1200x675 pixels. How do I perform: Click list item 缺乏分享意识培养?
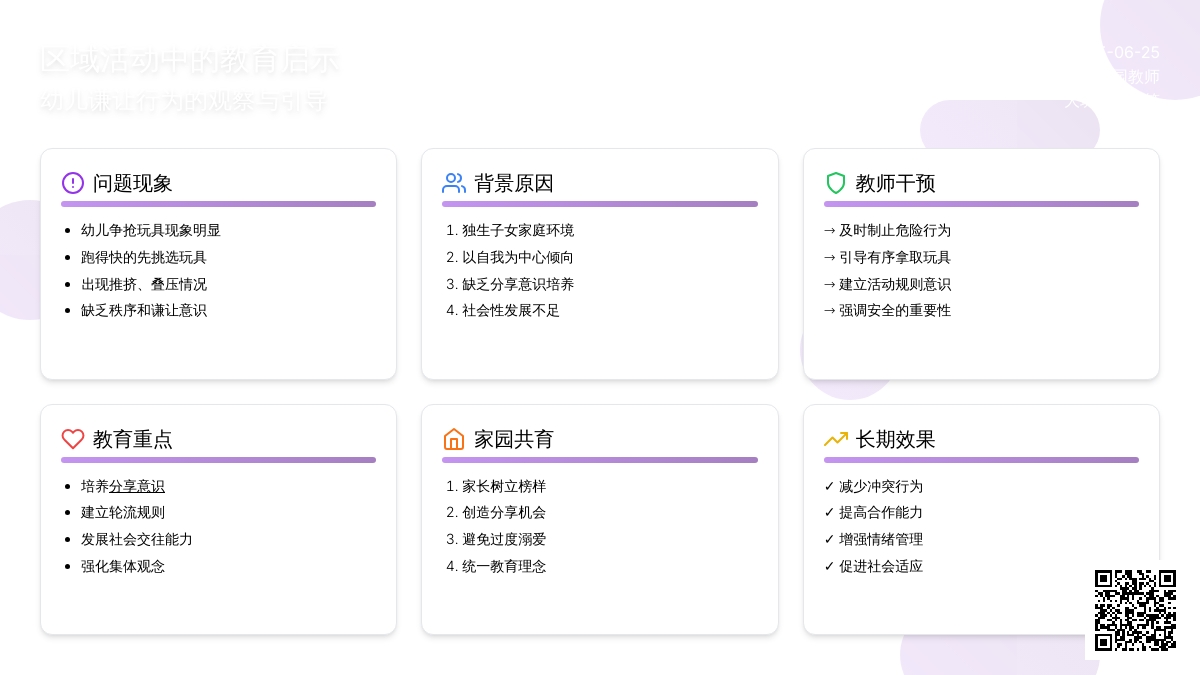(x=518, y=284)
